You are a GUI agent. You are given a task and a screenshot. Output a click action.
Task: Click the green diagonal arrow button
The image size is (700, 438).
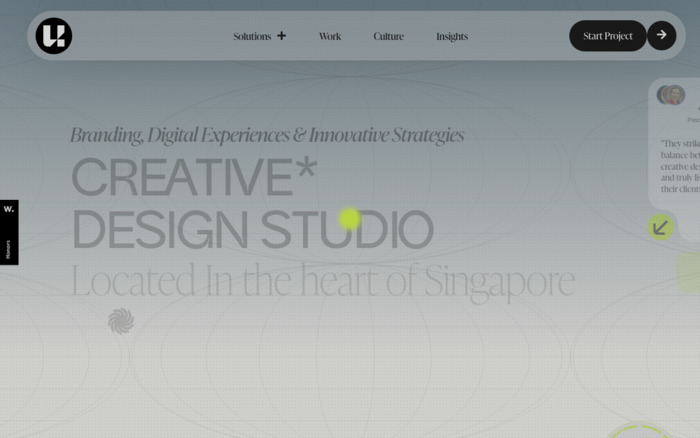point(661,227)
